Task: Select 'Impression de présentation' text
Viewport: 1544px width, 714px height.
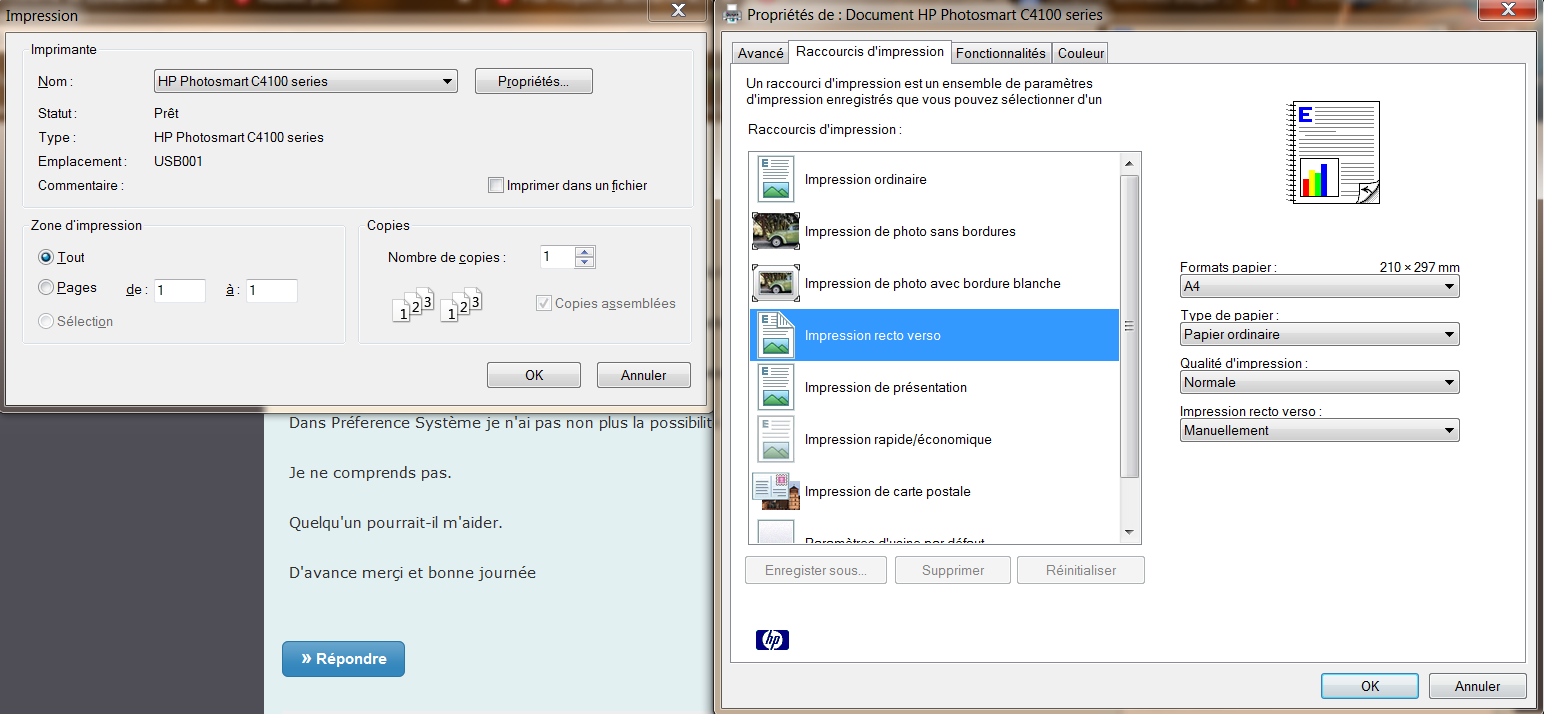Action: click(x=886, y=388)
